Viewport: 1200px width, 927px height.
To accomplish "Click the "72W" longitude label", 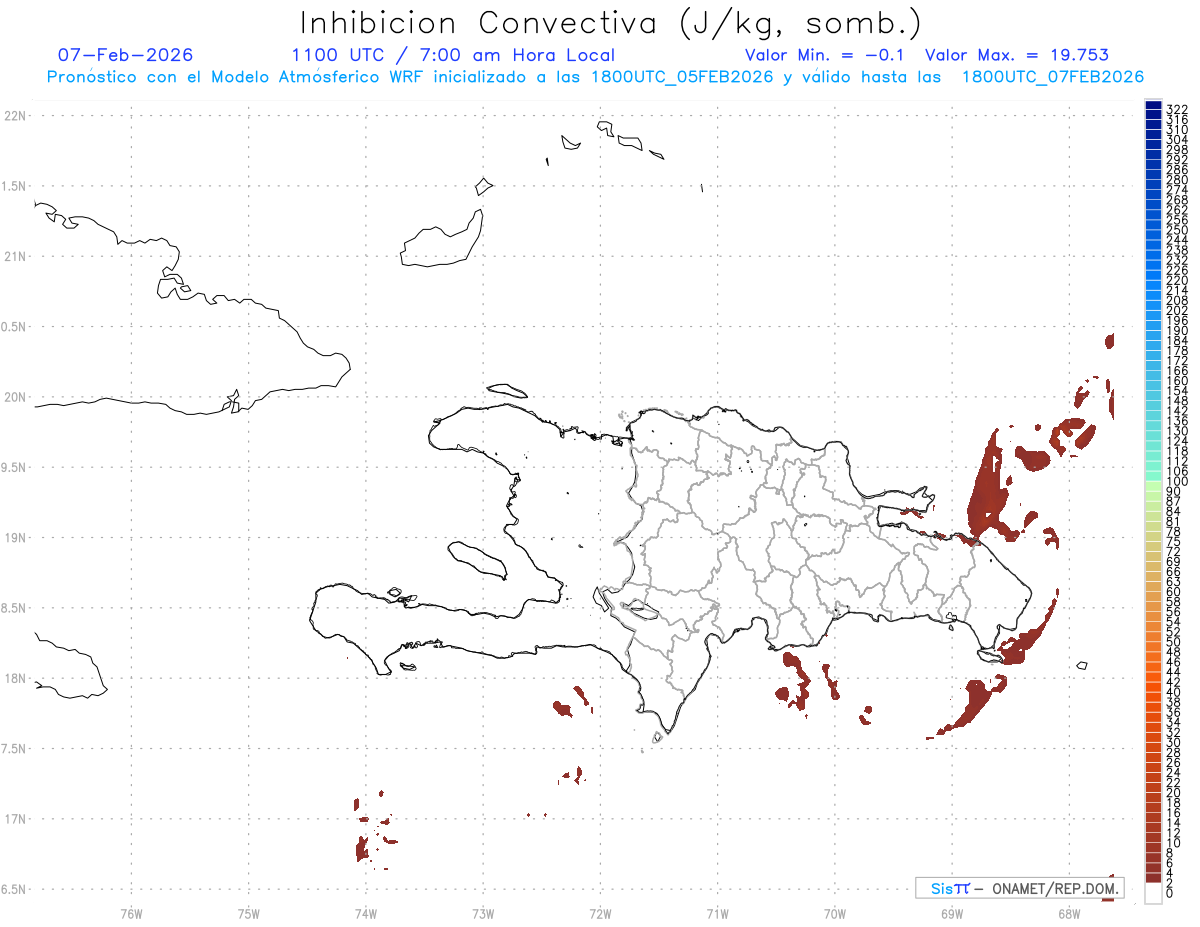I will coord(600,913).
